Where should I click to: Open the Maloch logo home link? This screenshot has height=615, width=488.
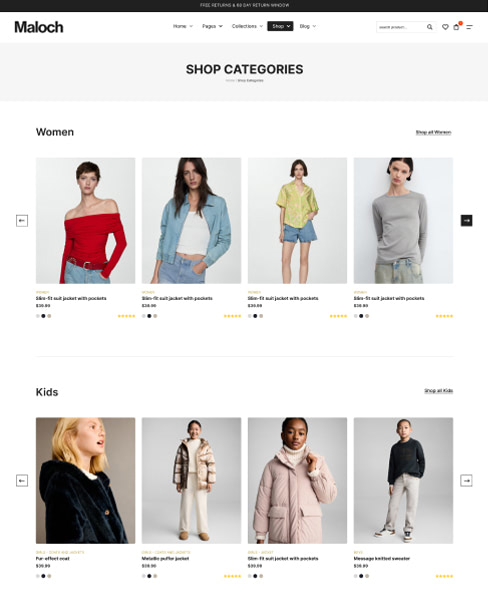click(39, 27)
